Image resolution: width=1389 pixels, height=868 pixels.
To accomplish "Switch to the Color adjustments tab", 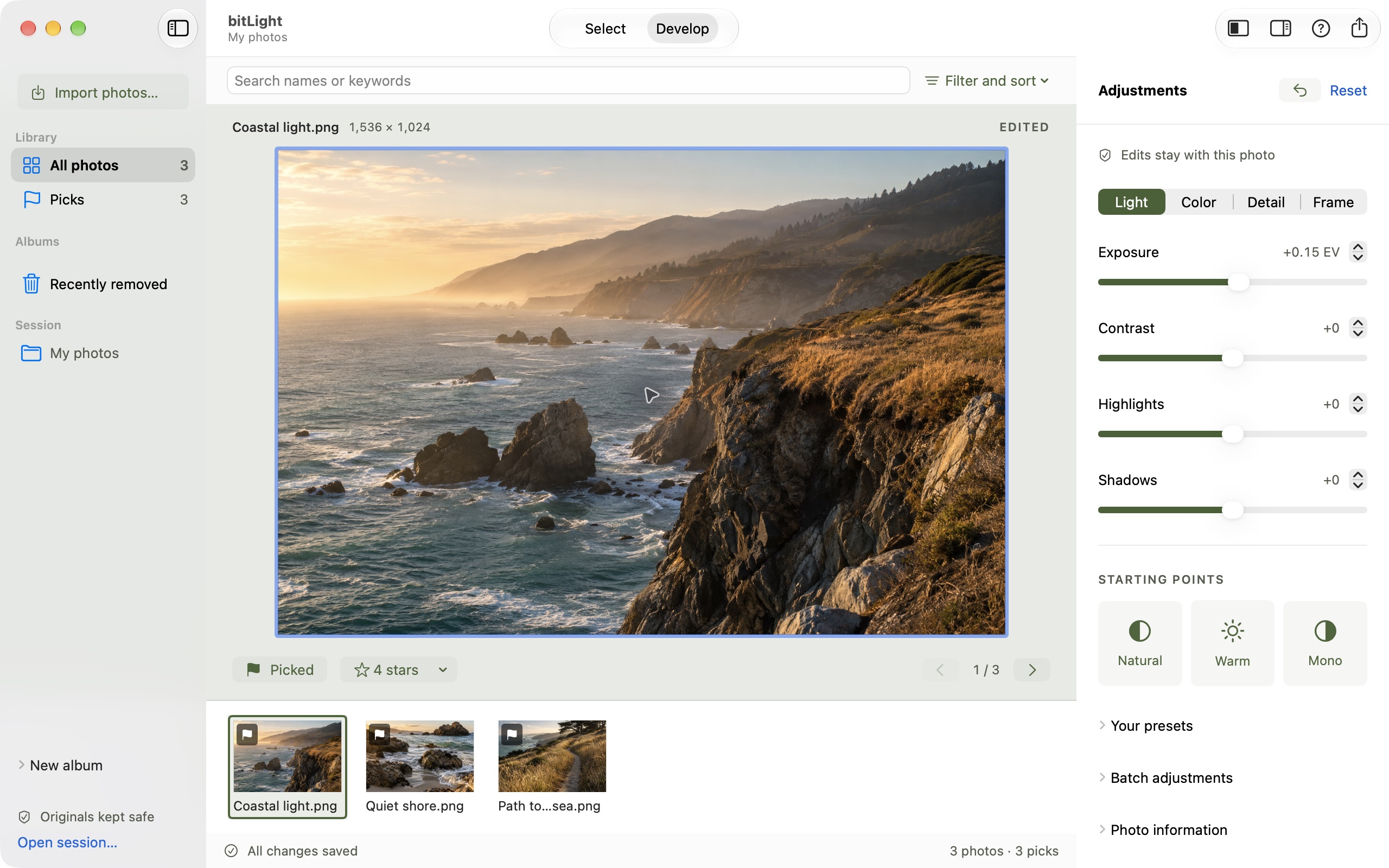I will pos(1199,202).
